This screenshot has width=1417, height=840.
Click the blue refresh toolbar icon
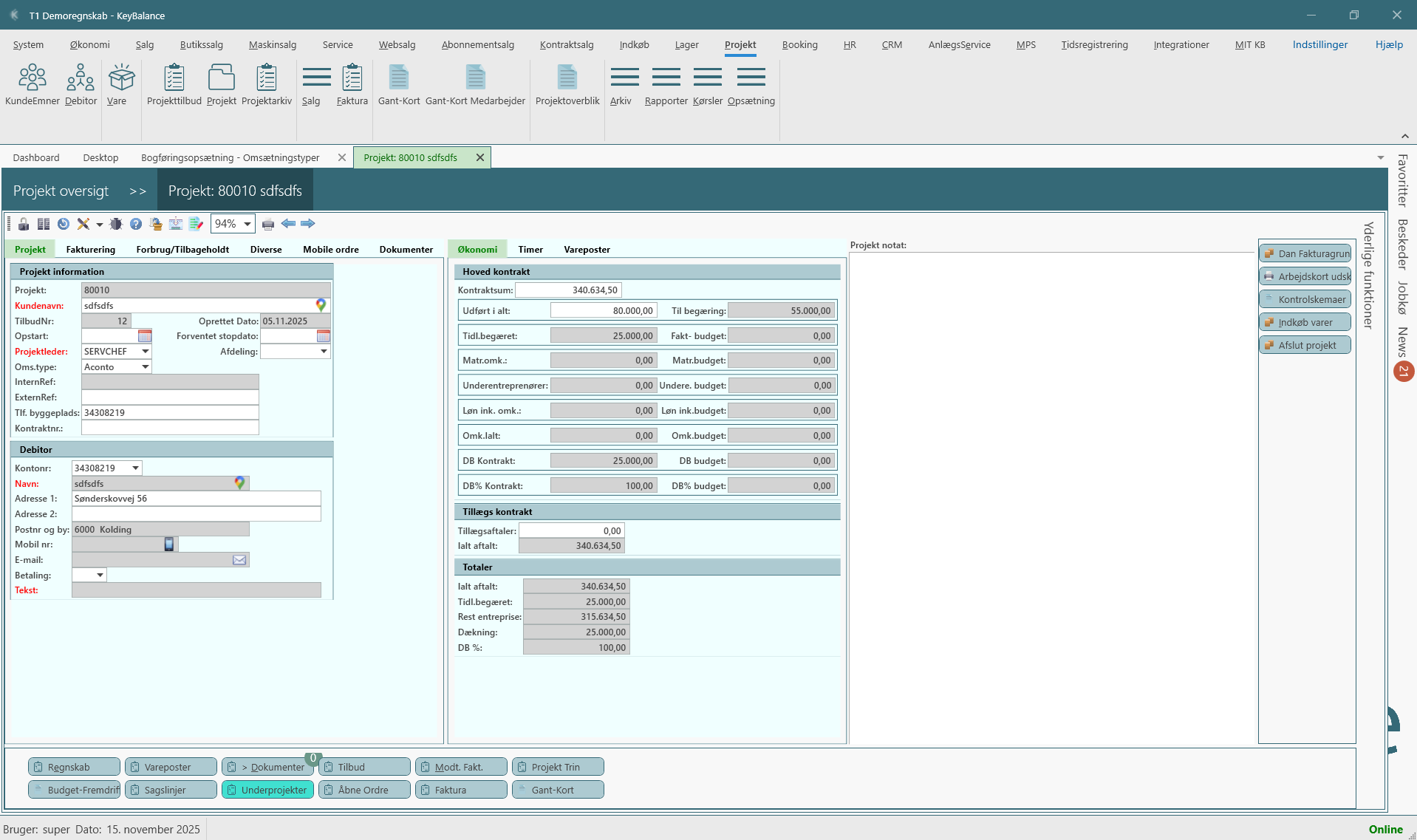point(64,224)
